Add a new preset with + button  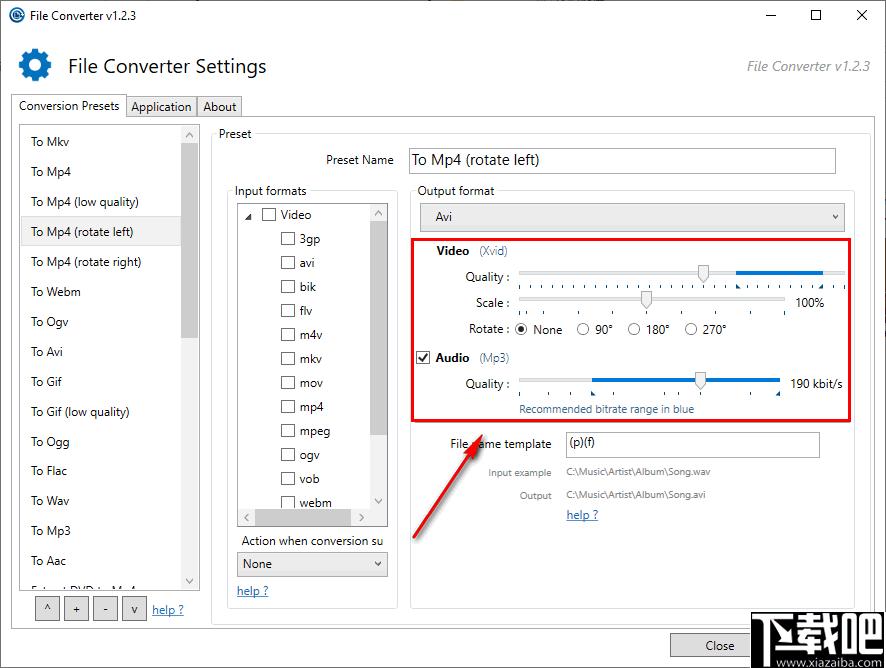click(x=76, y=609)
